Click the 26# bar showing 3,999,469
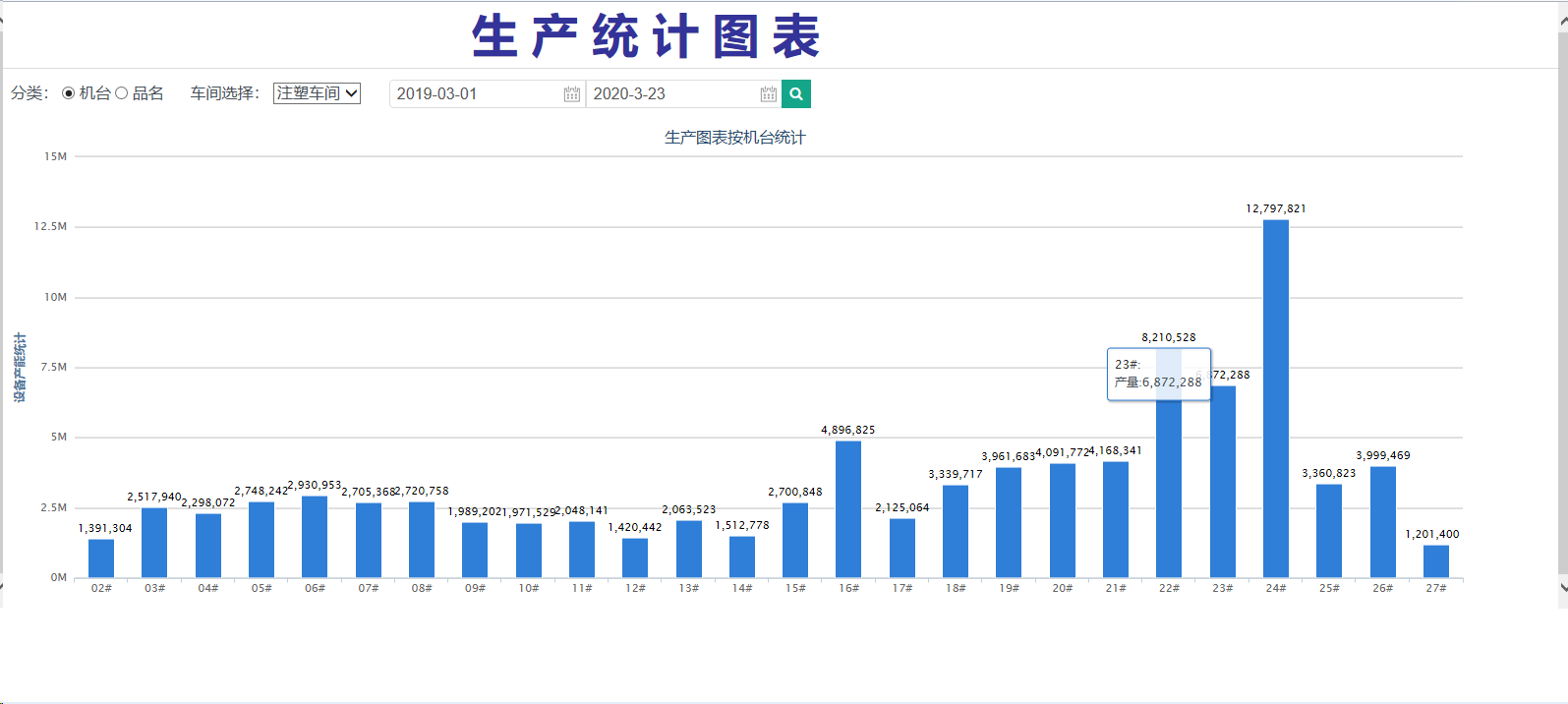The width and height of the screenshot is (1568, 704). (1383, 522)
